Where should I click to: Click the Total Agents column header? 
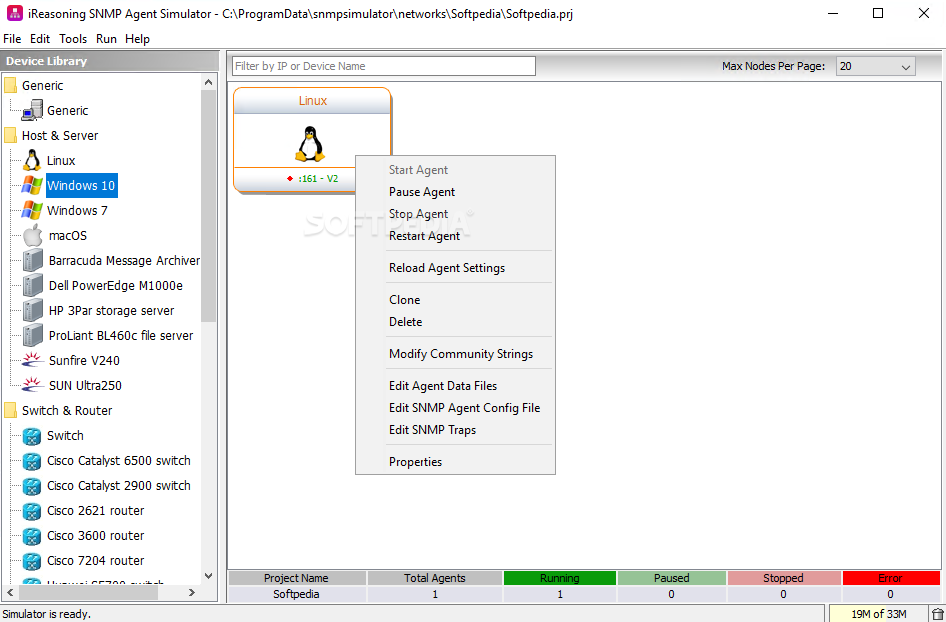click(434, 578)
